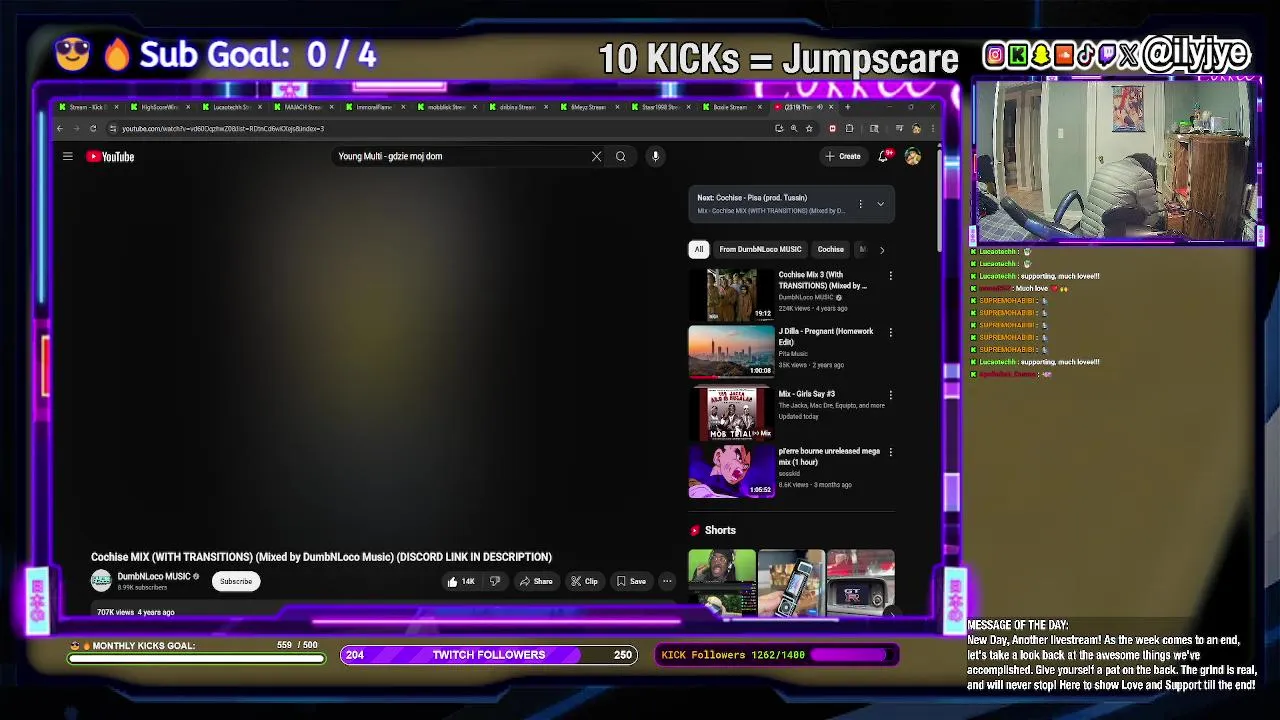
Task: Clear the search box with the X
Action: tap(596, 156)
